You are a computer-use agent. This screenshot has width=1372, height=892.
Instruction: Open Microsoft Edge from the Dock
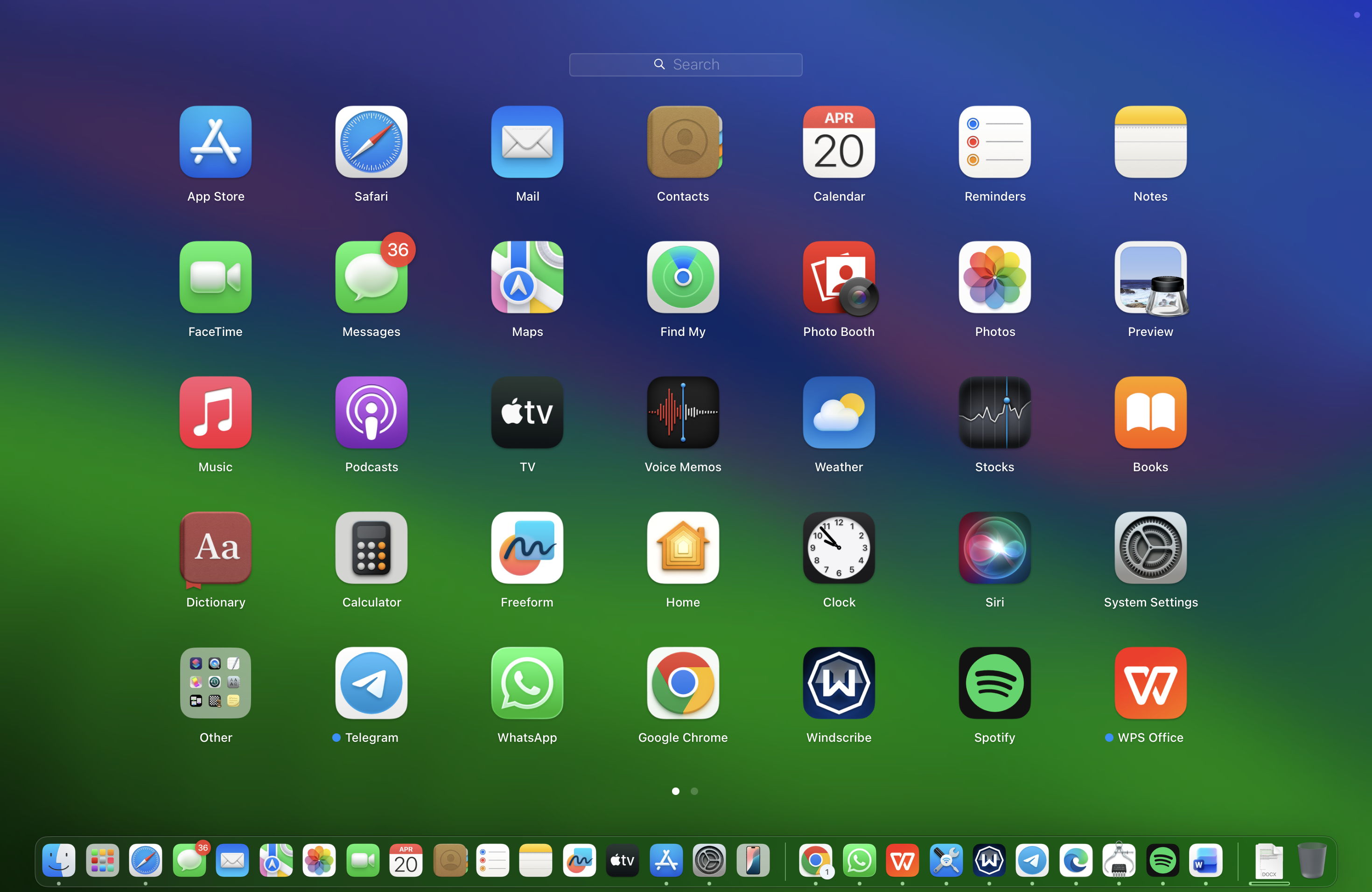point(1076,861)
